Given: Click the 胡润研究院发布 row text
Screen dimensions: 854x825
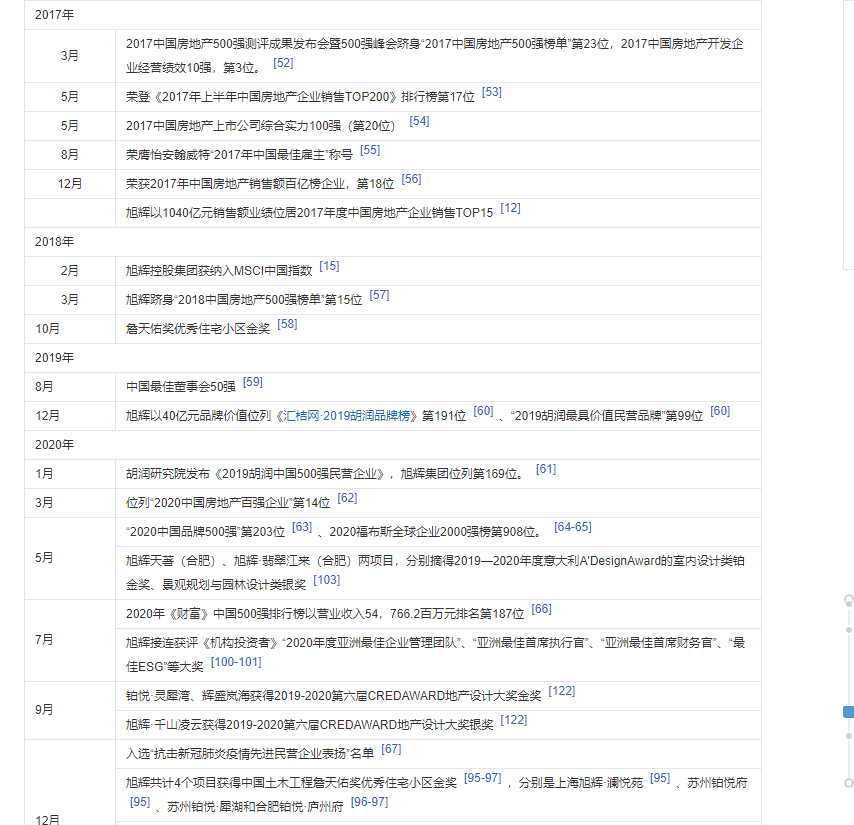Looking at the screenshot, I should tap(326, 474).
